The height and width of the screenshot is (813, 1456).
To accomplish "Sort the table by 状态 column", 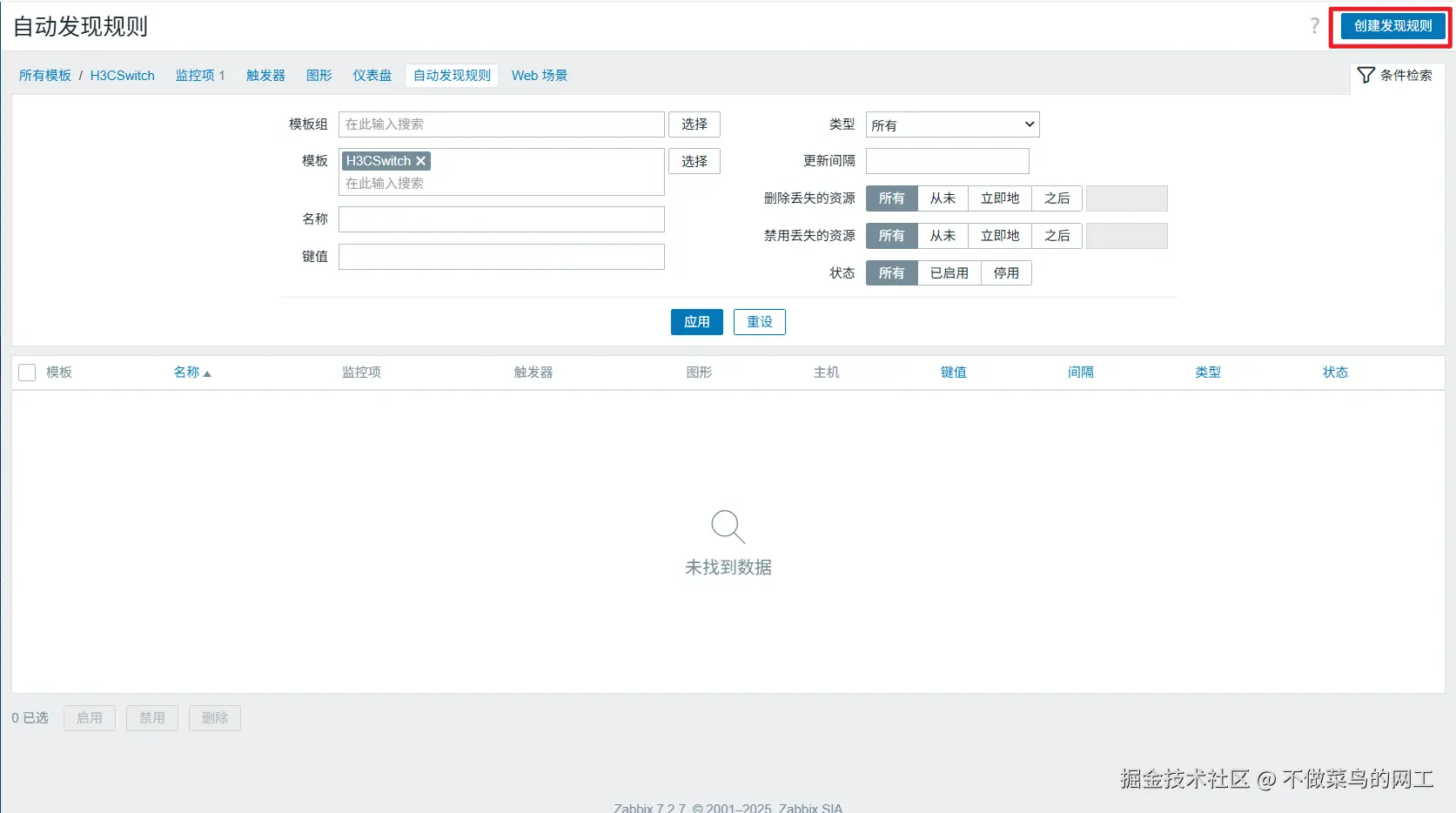I will [1335, 373].
